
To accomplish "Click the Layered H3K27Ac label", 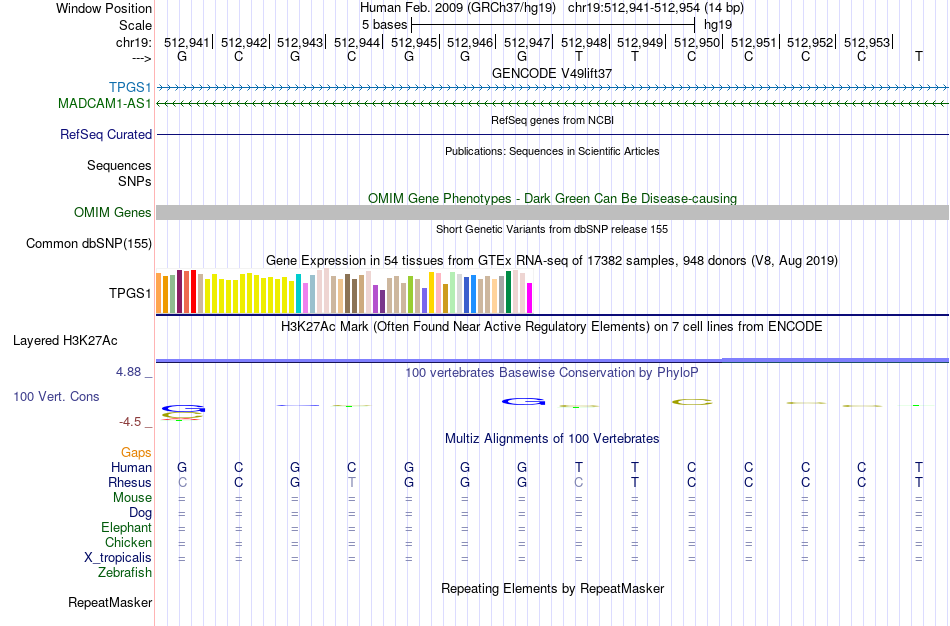I will (65, 341).
